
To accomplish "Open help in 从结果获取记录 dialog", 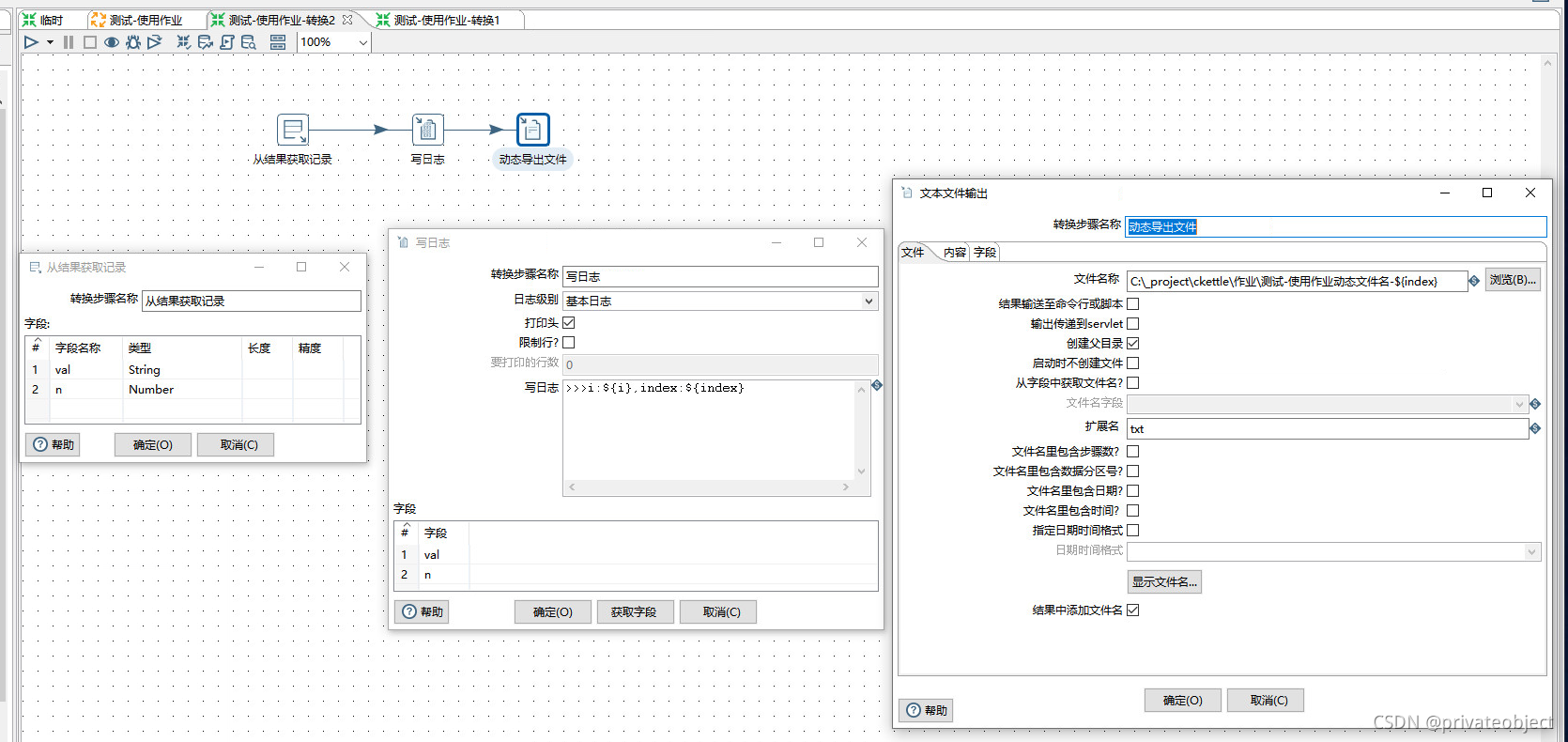I will click(53, 444).
